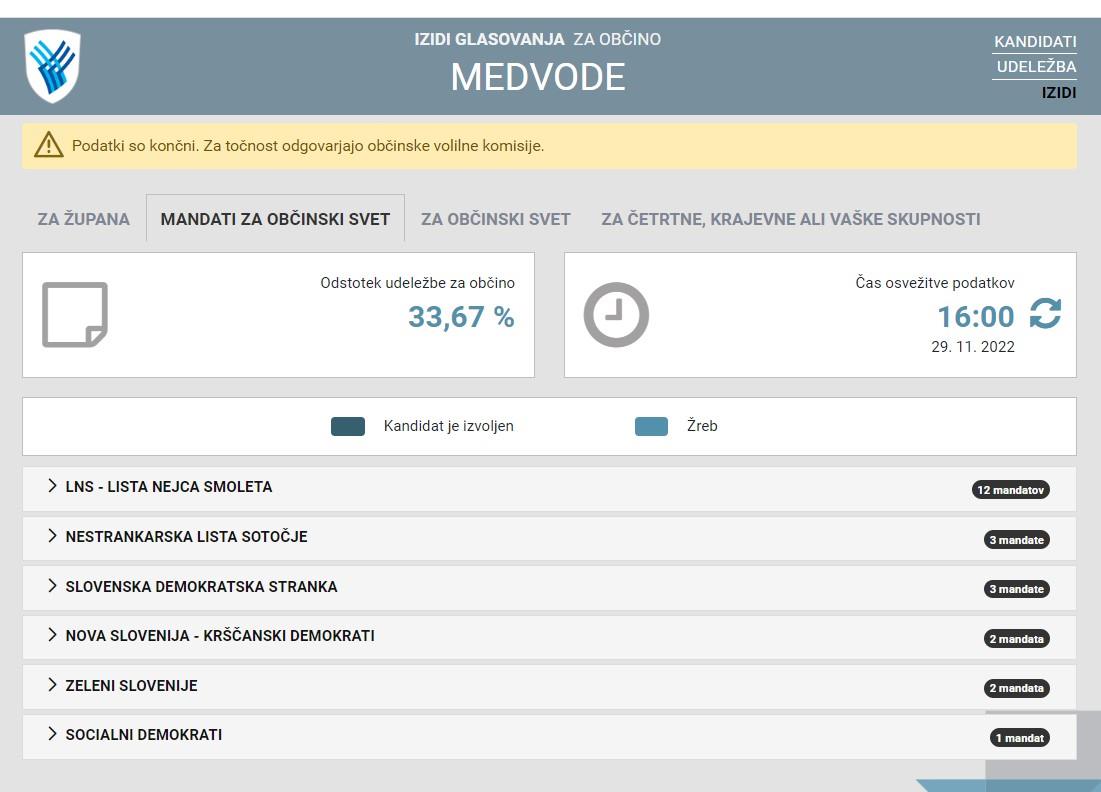Open the UDELEŽBA link in header
Viewport: 1101px width, 792px height.
[x=1036, y=67]
